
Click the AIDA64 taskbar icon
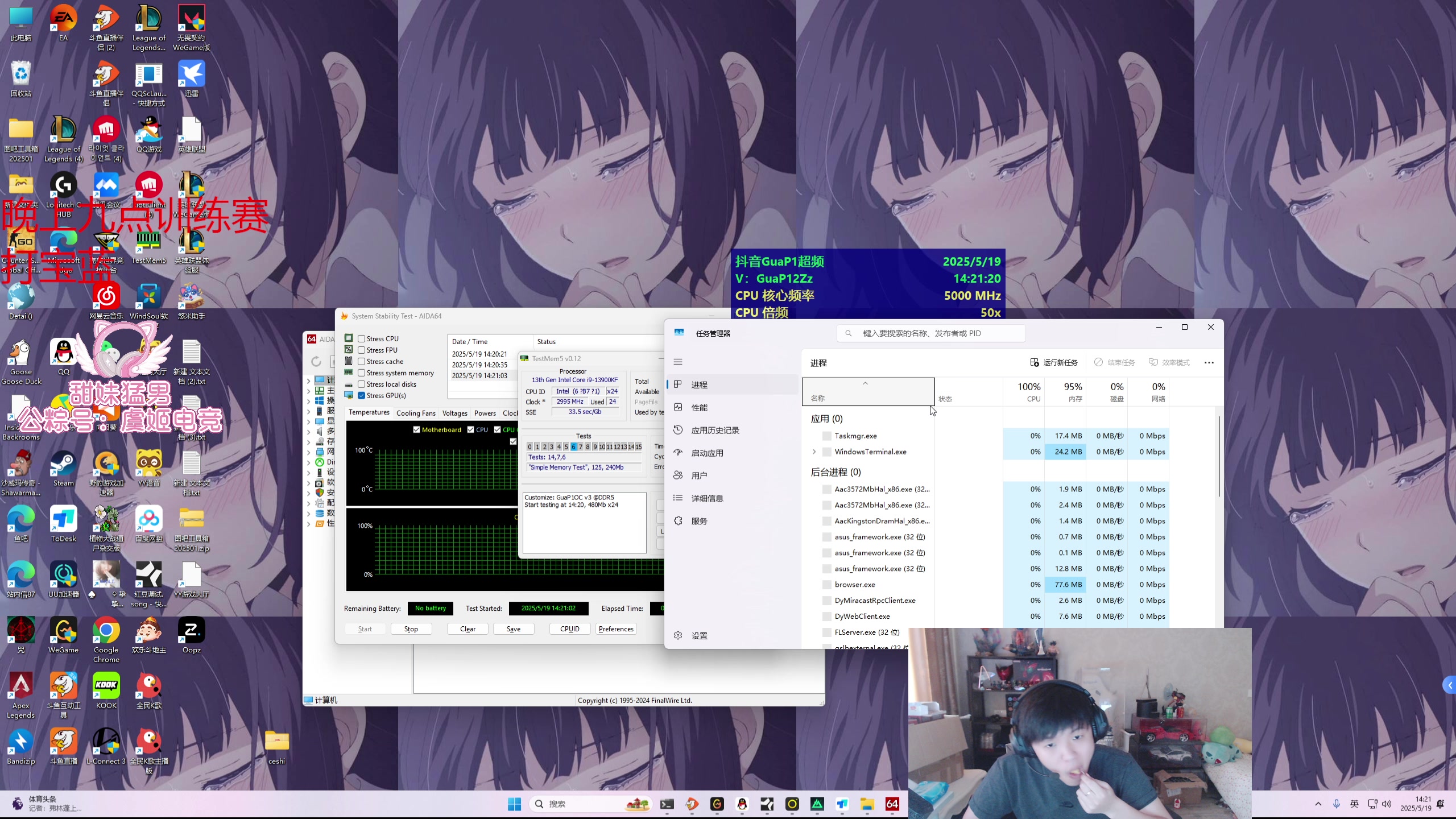(892, 804)
